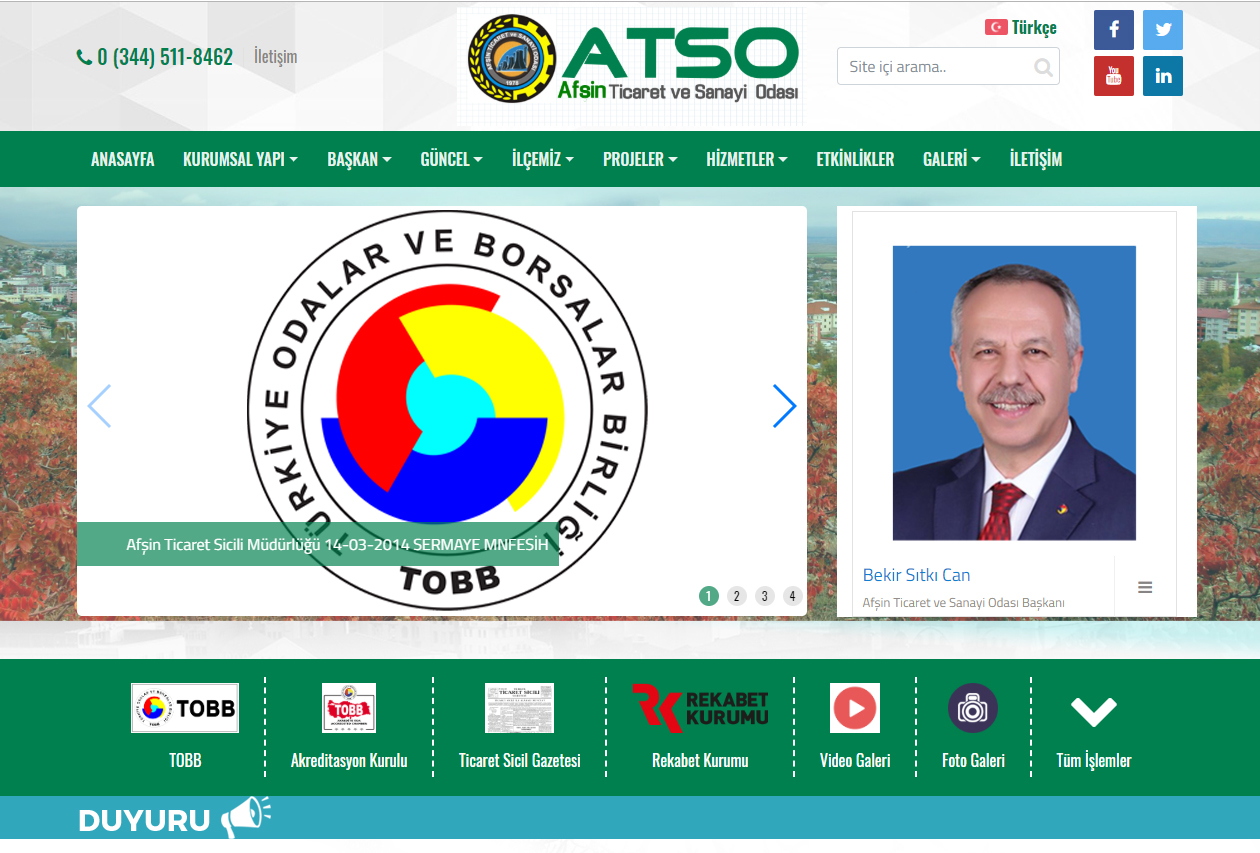
Task: Go to previous slide arrow
Action: click(99, 406)
